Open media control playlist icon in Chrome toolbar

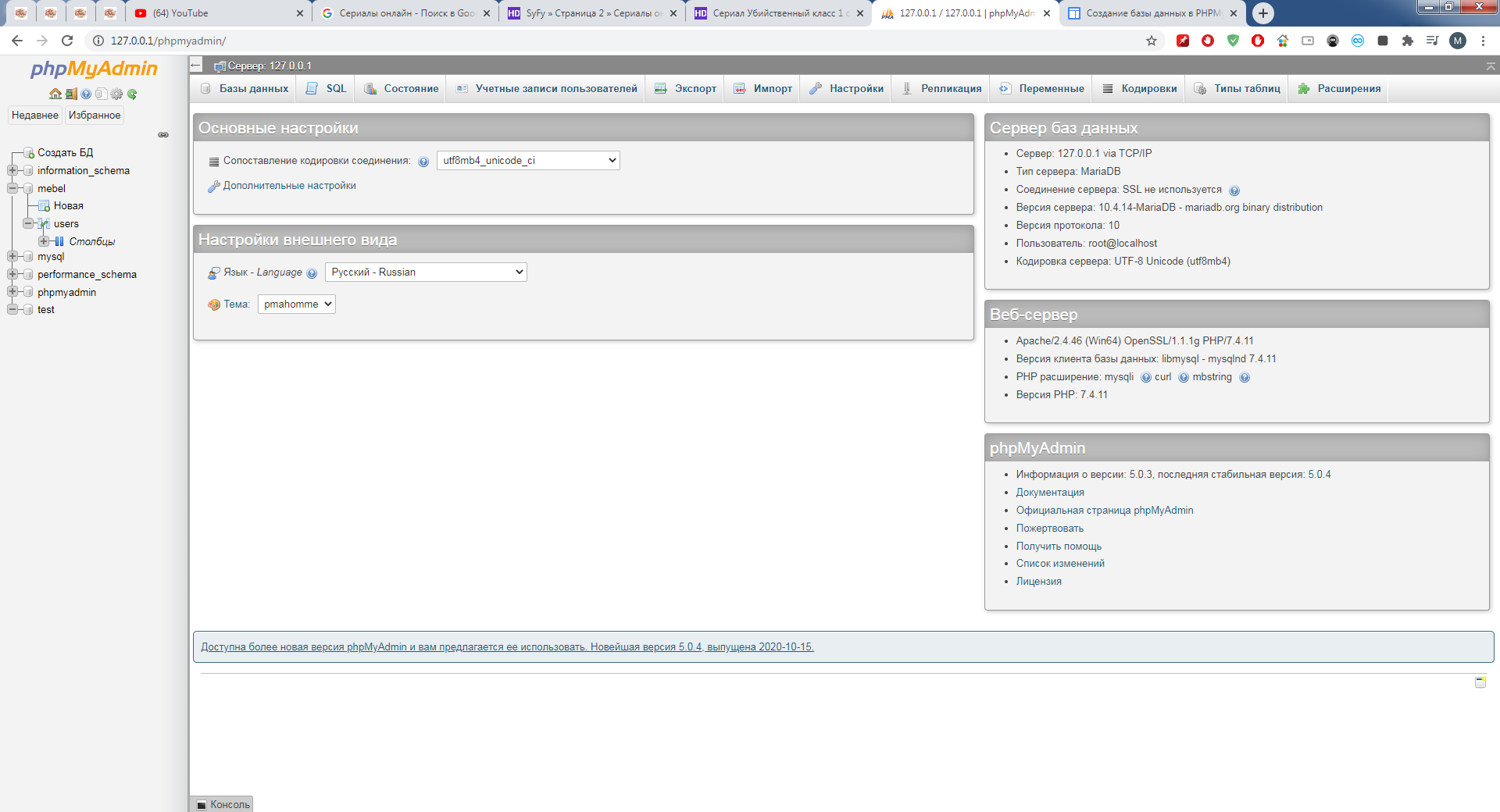(x=1432, y=41)
